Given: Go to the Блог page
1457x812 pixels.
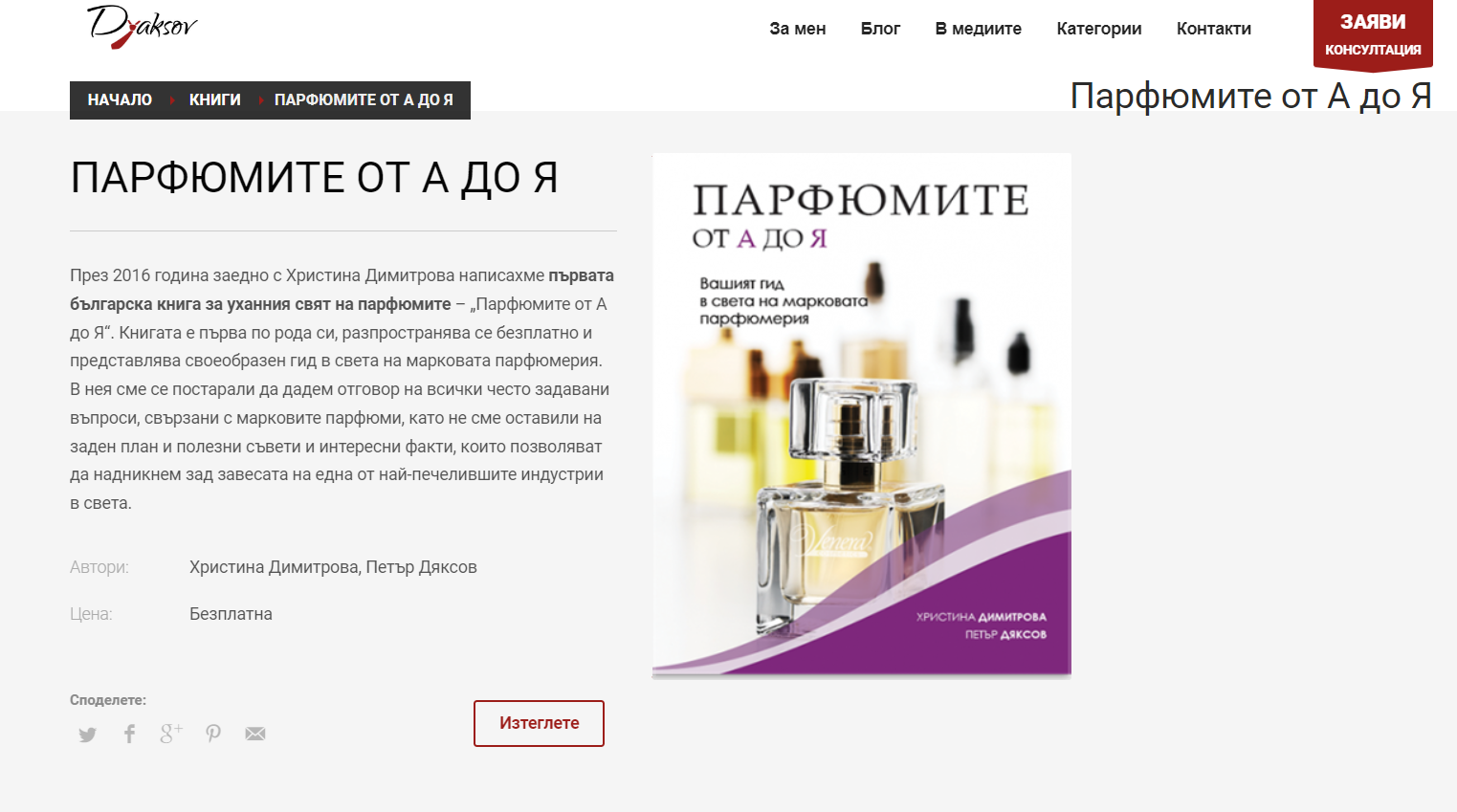Looking at the screenshot, I should click(x=880, y=29).
